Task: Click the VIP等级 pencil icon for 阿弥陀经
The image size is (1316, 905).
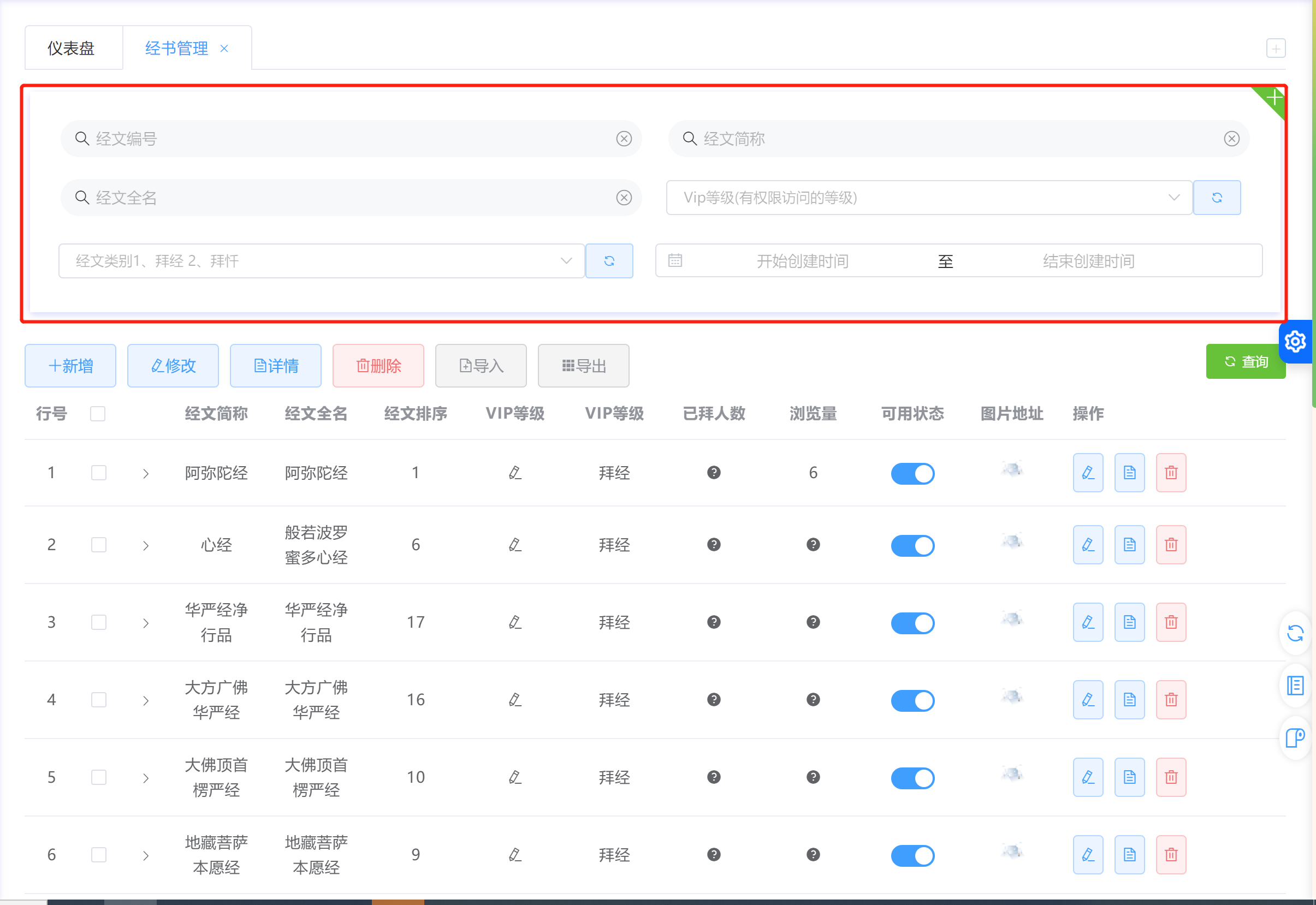Action: (x=514, y=472)
